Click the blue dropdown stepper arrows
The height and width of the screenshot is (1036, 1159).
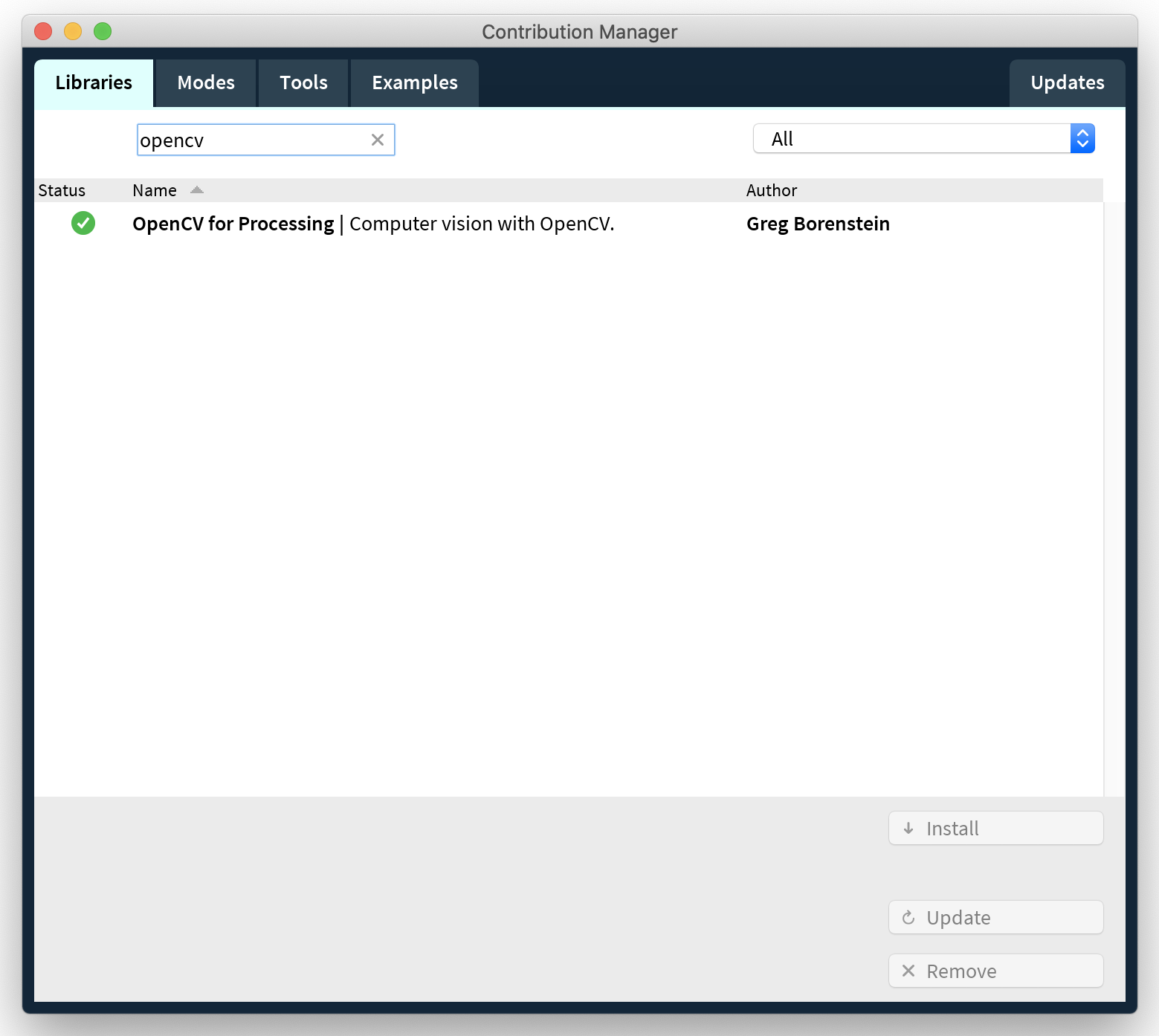pos(1082,139)
